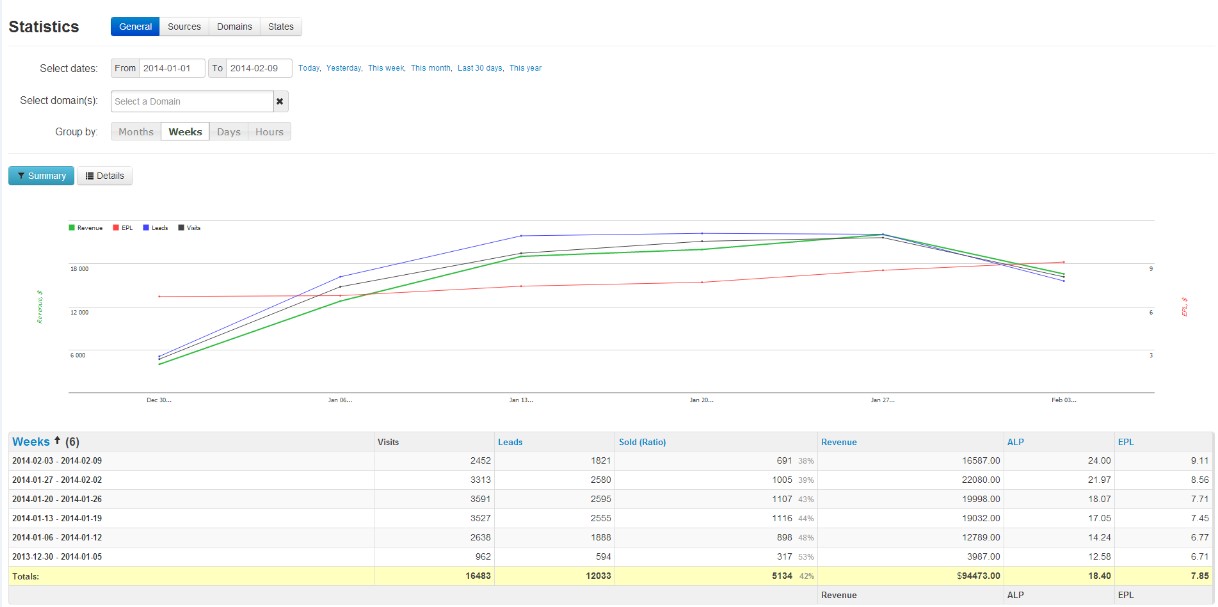The width and height of the screenshot is (1218, 607).
Task: Toggle the Visits series in chart legend
Action: tap(190, 228)
